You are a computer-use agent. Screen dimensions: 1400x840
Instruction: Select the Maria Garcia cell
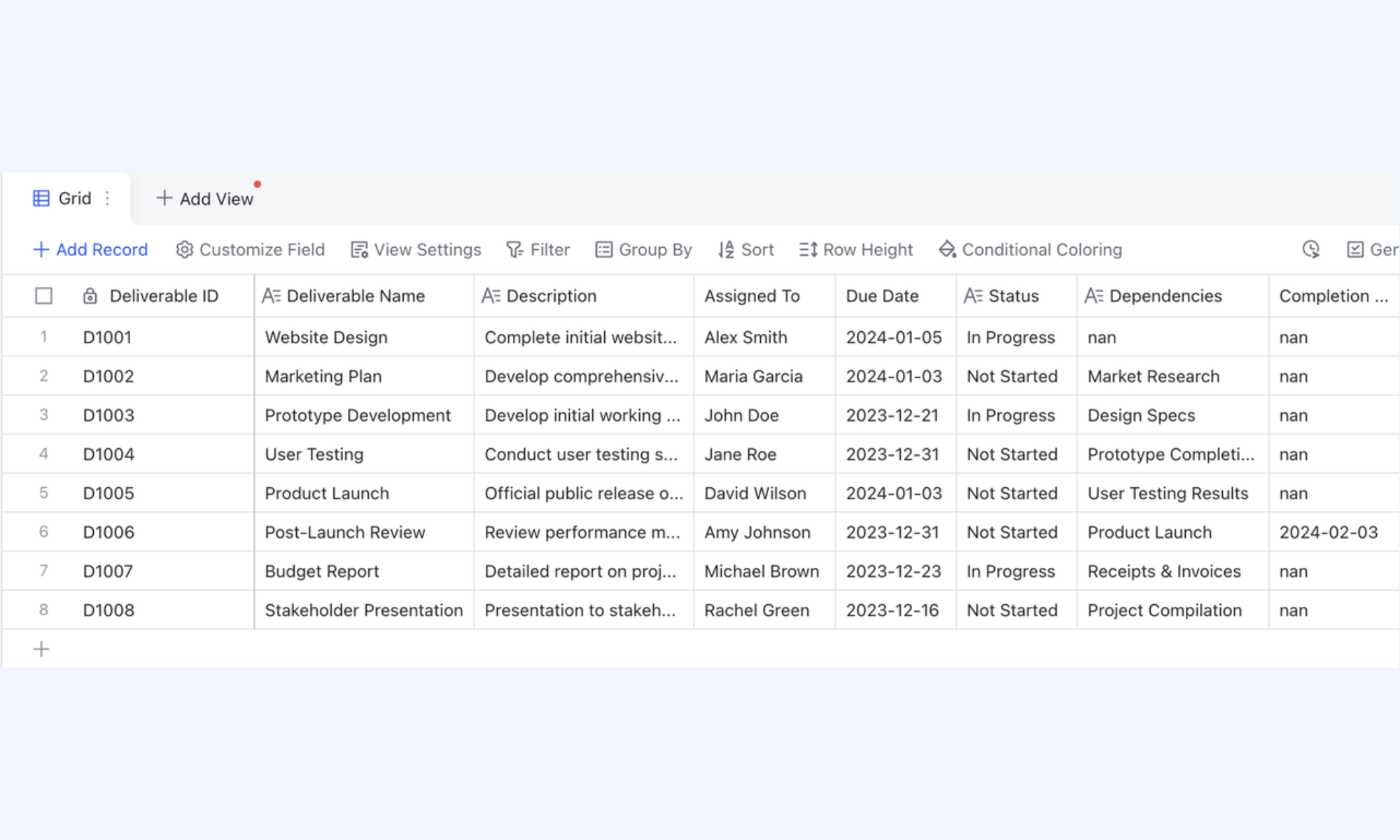(x=764, y=377)
